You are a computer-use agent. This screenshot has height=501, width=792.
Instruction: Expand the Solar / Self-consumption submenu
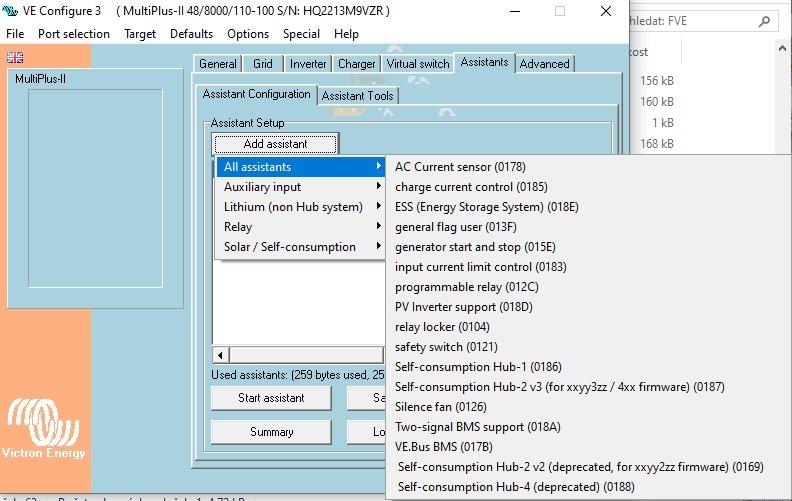coord(301,247)
